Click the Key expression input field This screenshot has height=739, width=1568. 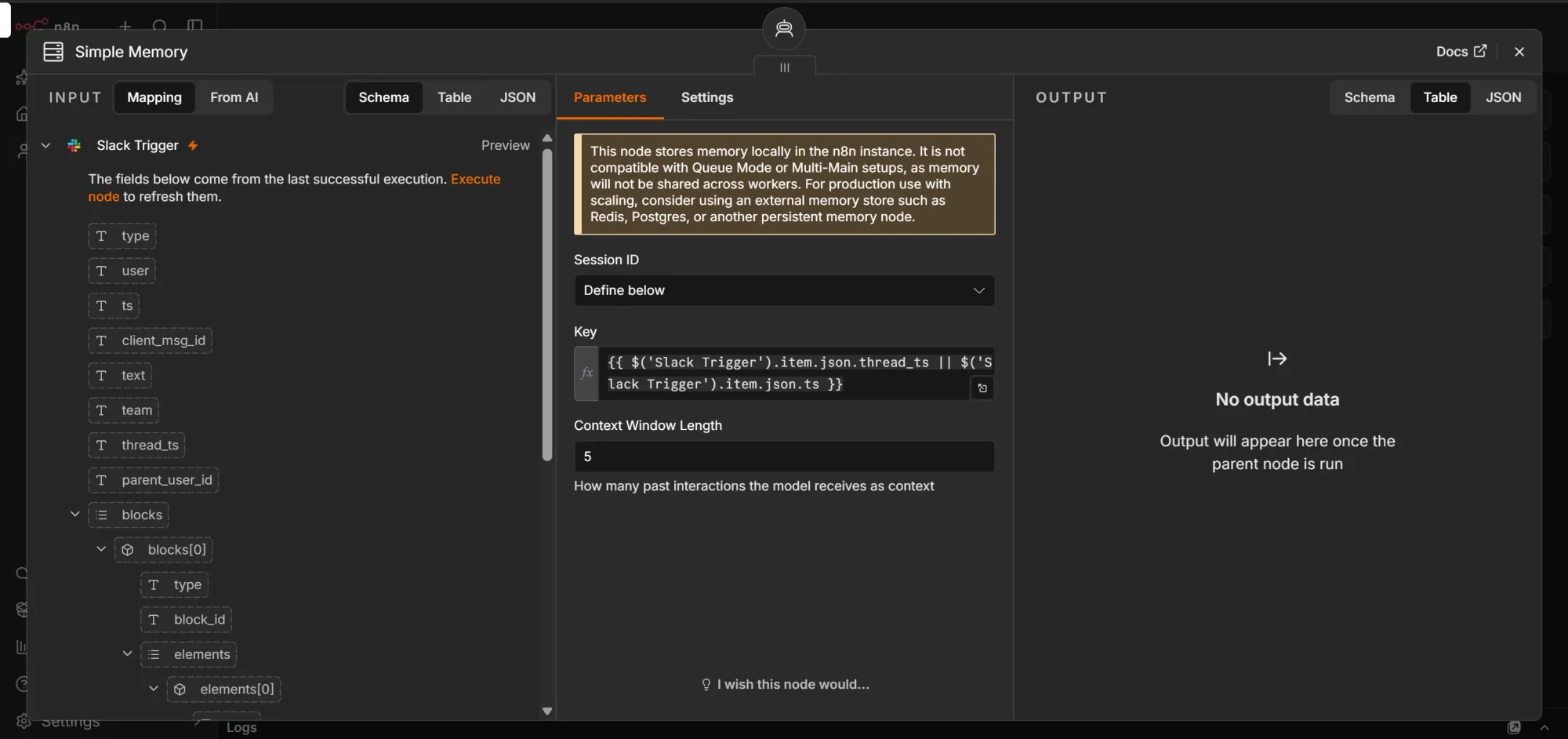pos(797,373)
